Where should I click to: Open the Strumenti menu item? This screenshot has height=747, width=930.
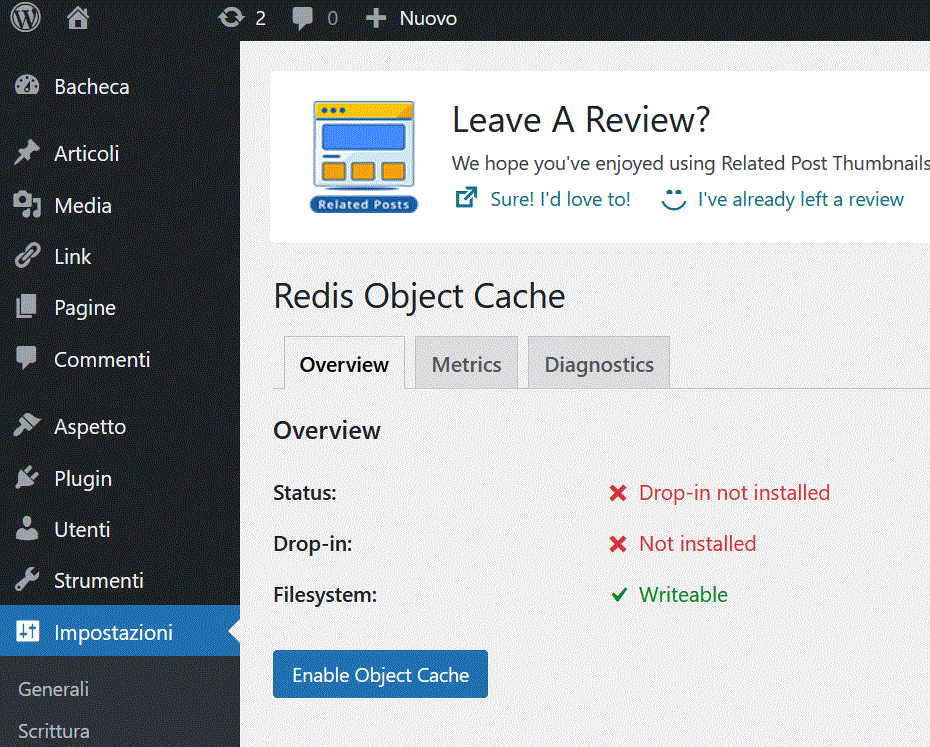point(120,580)
